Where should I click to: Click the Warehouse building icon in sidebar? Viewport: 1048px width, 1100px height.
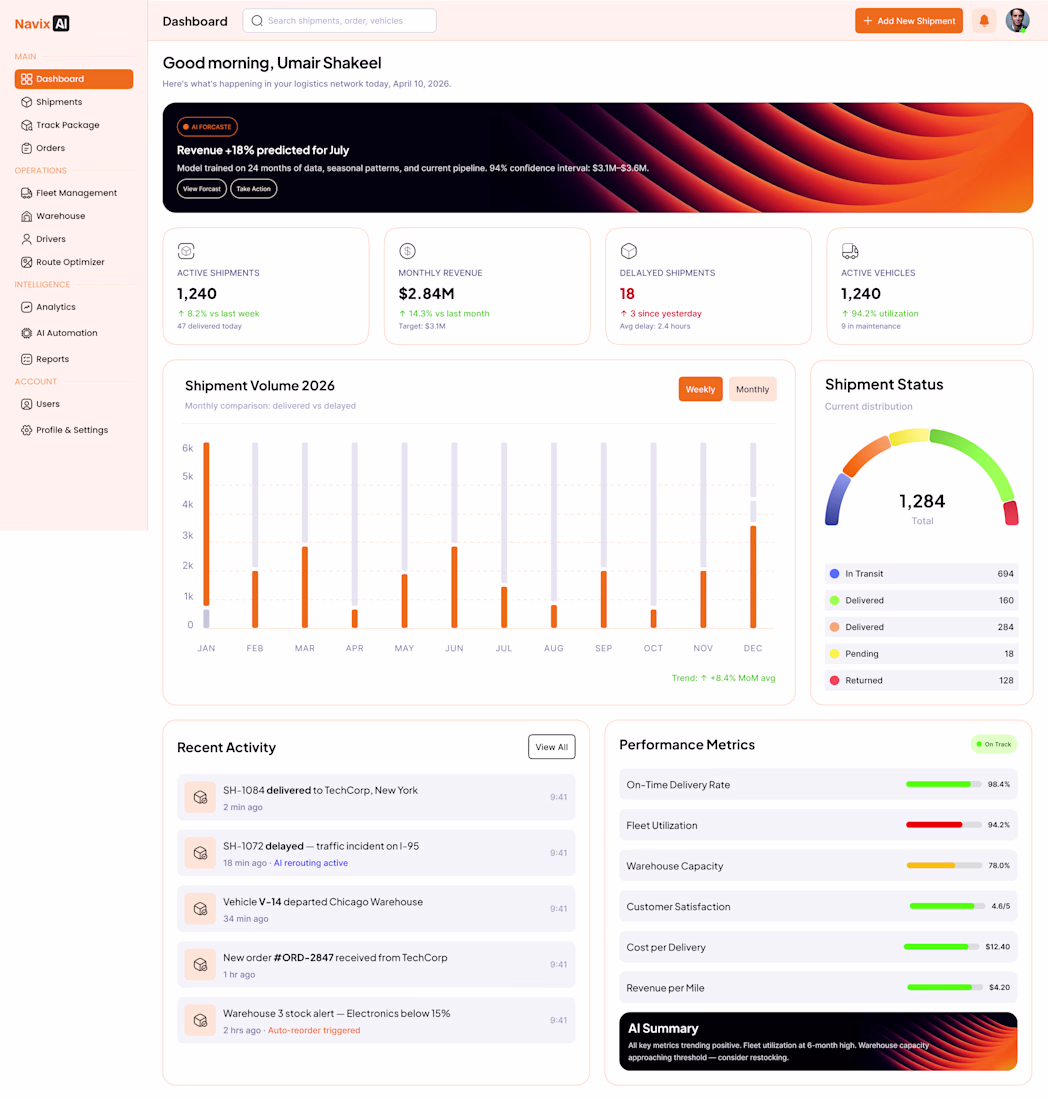click(27, 216)
